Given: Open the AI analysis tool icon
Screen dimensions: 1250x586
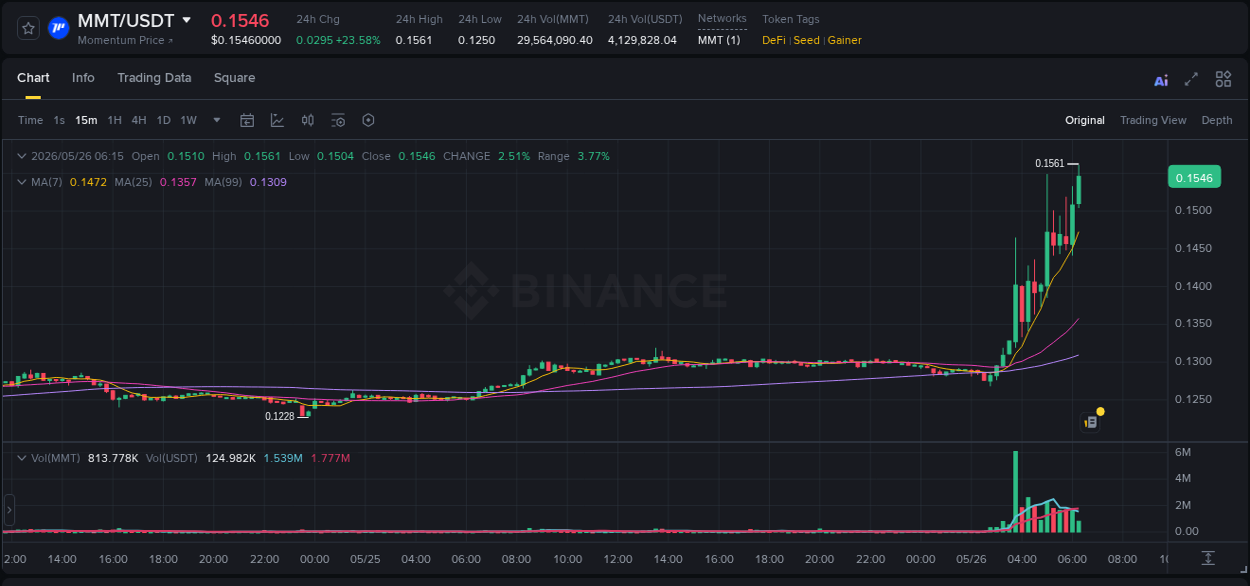Looking at the screenshot, I should click(1161, 80).
